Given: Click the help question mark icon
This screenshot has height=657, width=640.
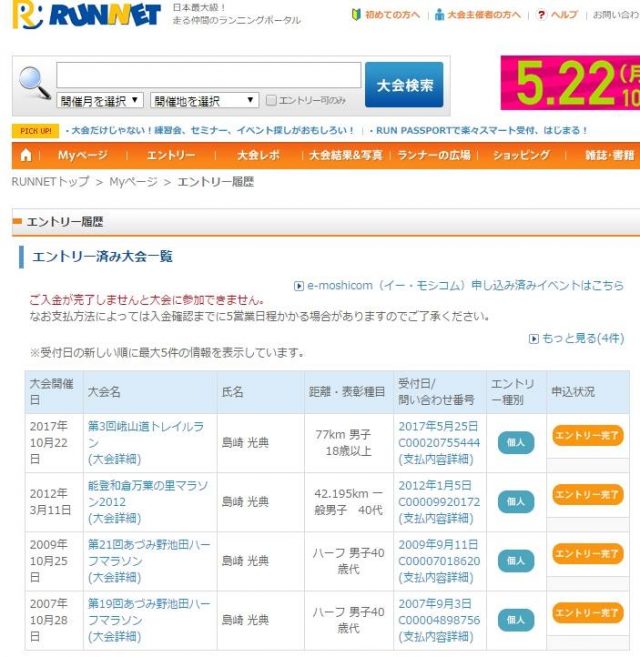Looking at the screenshot, I should 542,15.
